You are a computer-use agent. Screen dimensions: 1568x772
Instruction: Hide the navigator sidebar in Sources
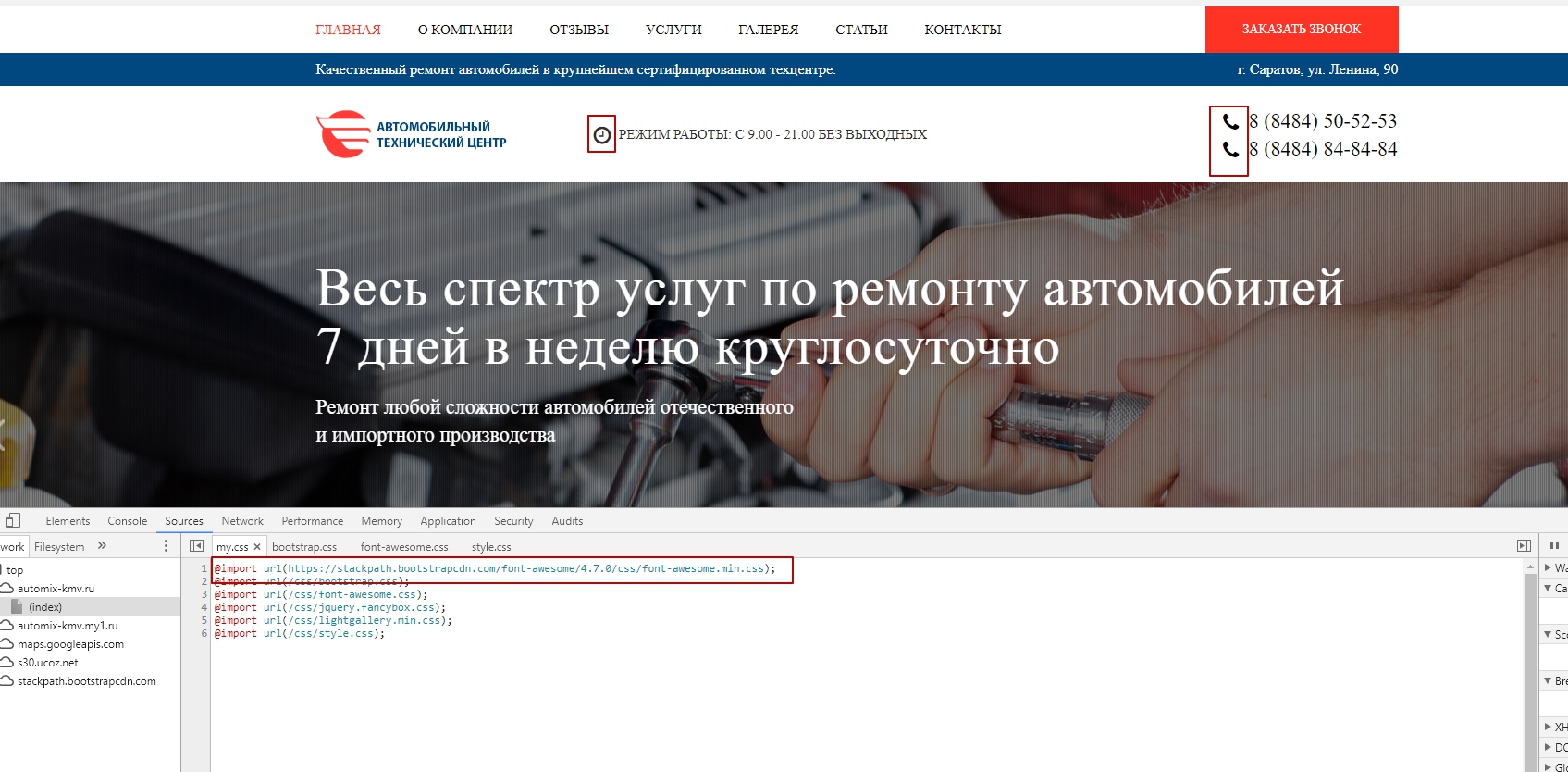click(x=196, y=546)
